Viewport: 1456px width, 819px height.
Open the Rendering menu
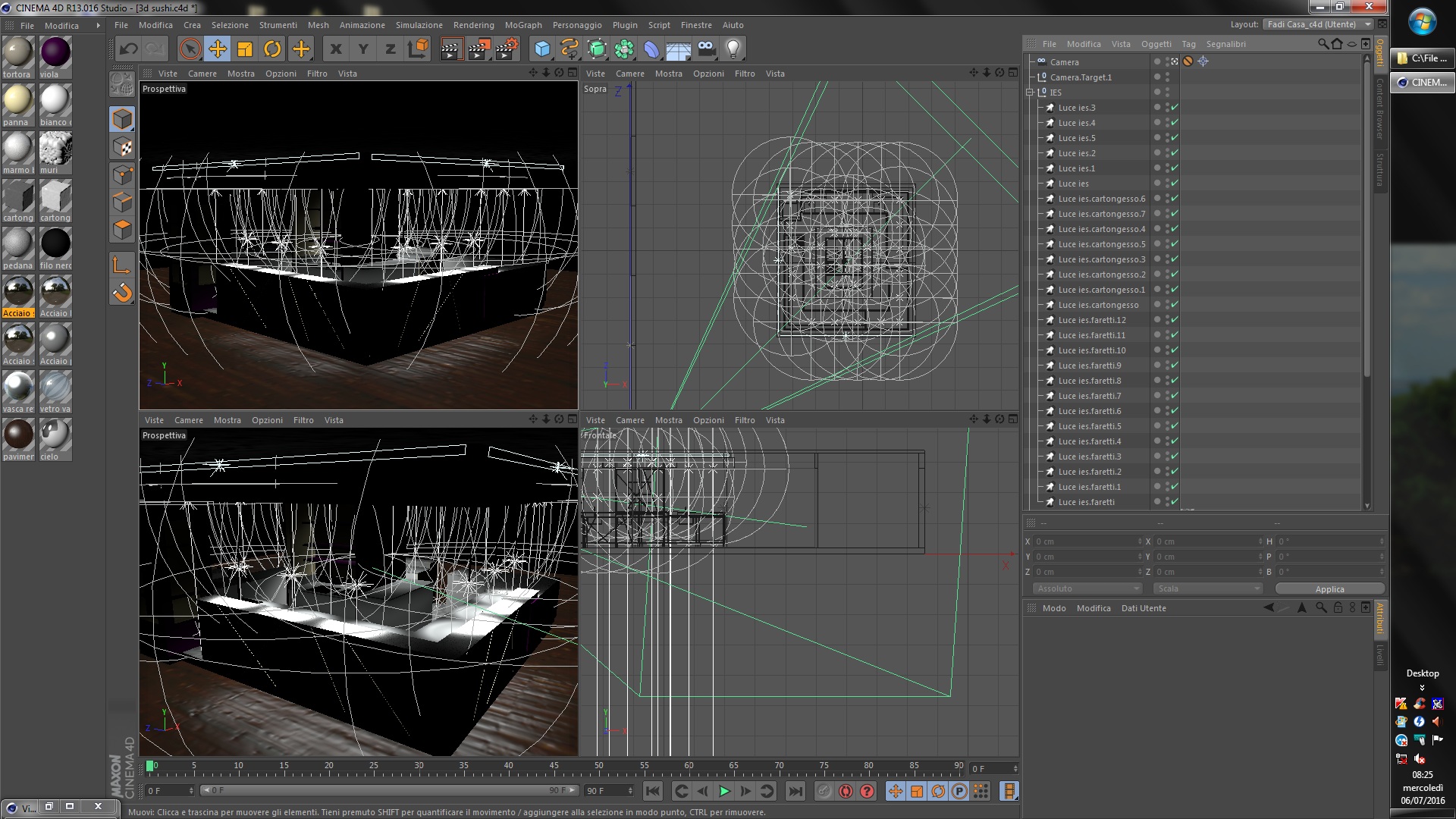click(473, 25)
